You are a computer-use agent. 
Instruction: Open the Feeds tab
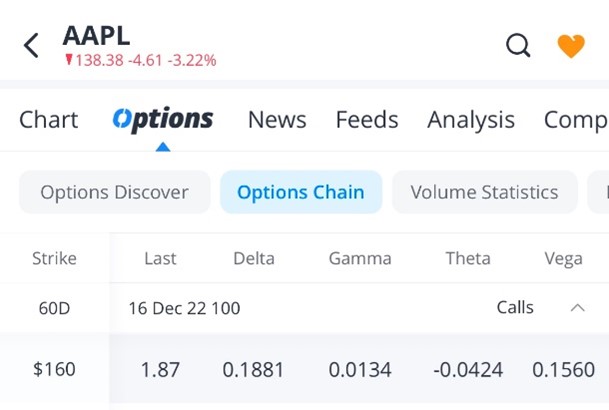coord(367,120)
